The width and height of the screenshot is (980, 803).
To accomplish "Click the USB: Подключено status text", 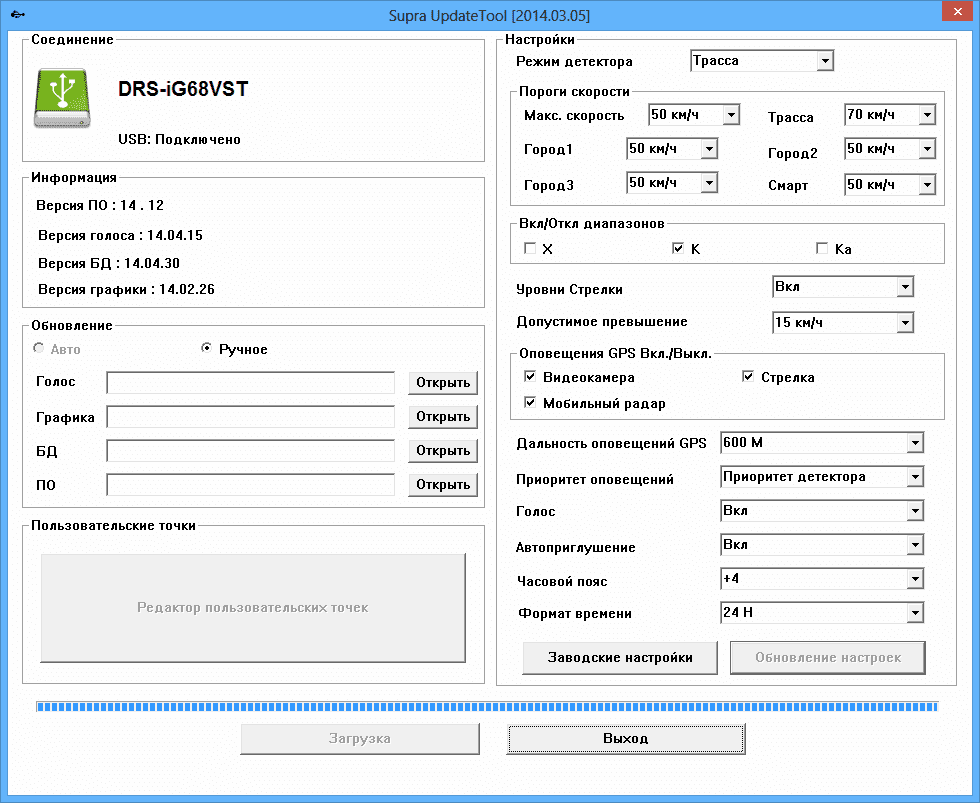I will (x=179, y=139).
